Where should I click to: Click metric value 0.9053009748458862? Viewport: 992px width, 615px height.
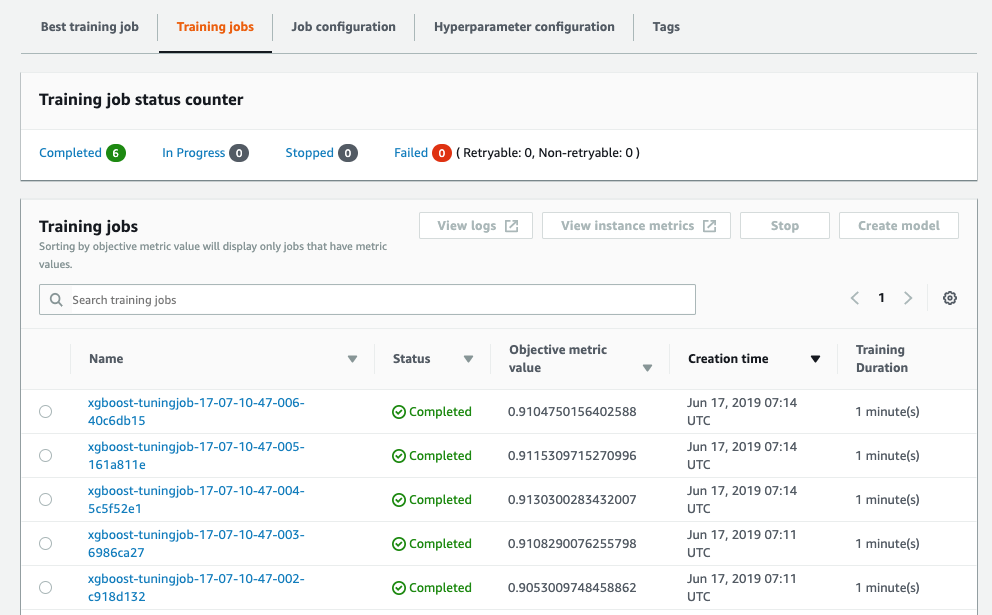pyautogui.click(x=572, y=588)
